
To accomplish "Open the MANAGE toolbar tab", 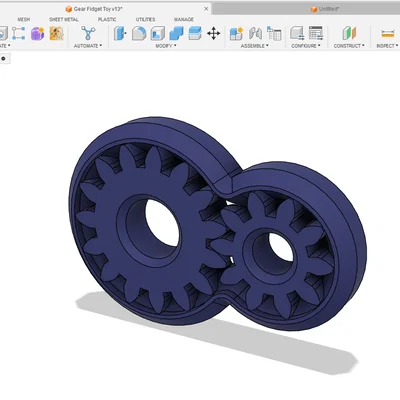I will tap(184, 19).
